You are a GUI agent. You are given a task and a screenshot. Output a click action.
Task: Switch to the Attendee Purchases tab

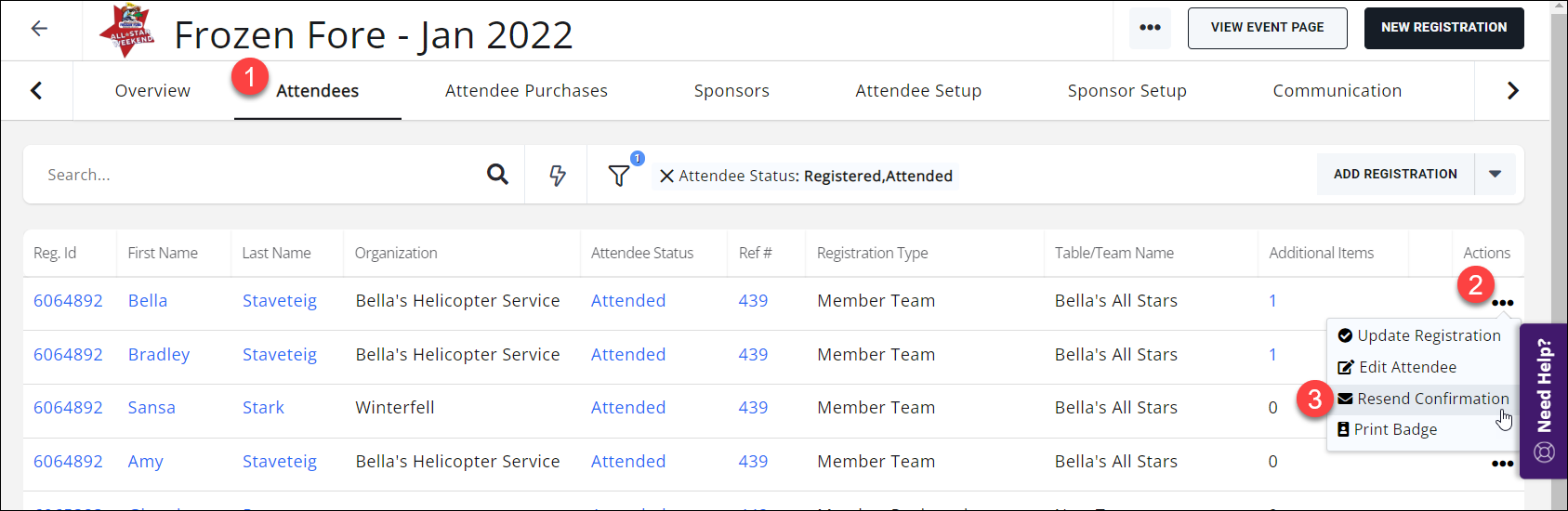[526, 90]
